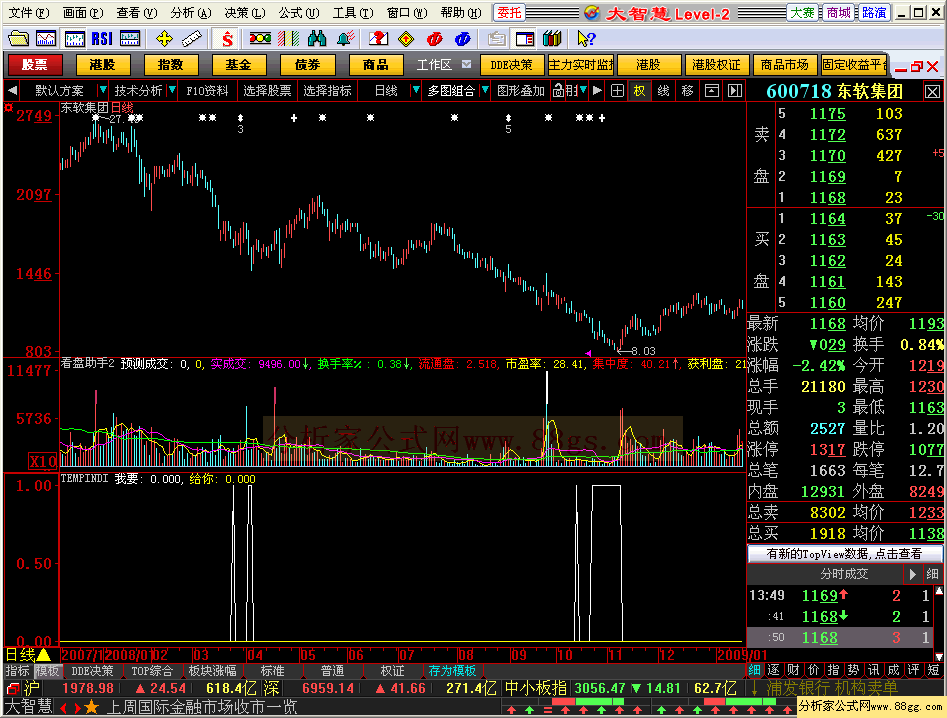947x718 pixels.
Task: Click the 港股权证 button
Action: point(716,65)
